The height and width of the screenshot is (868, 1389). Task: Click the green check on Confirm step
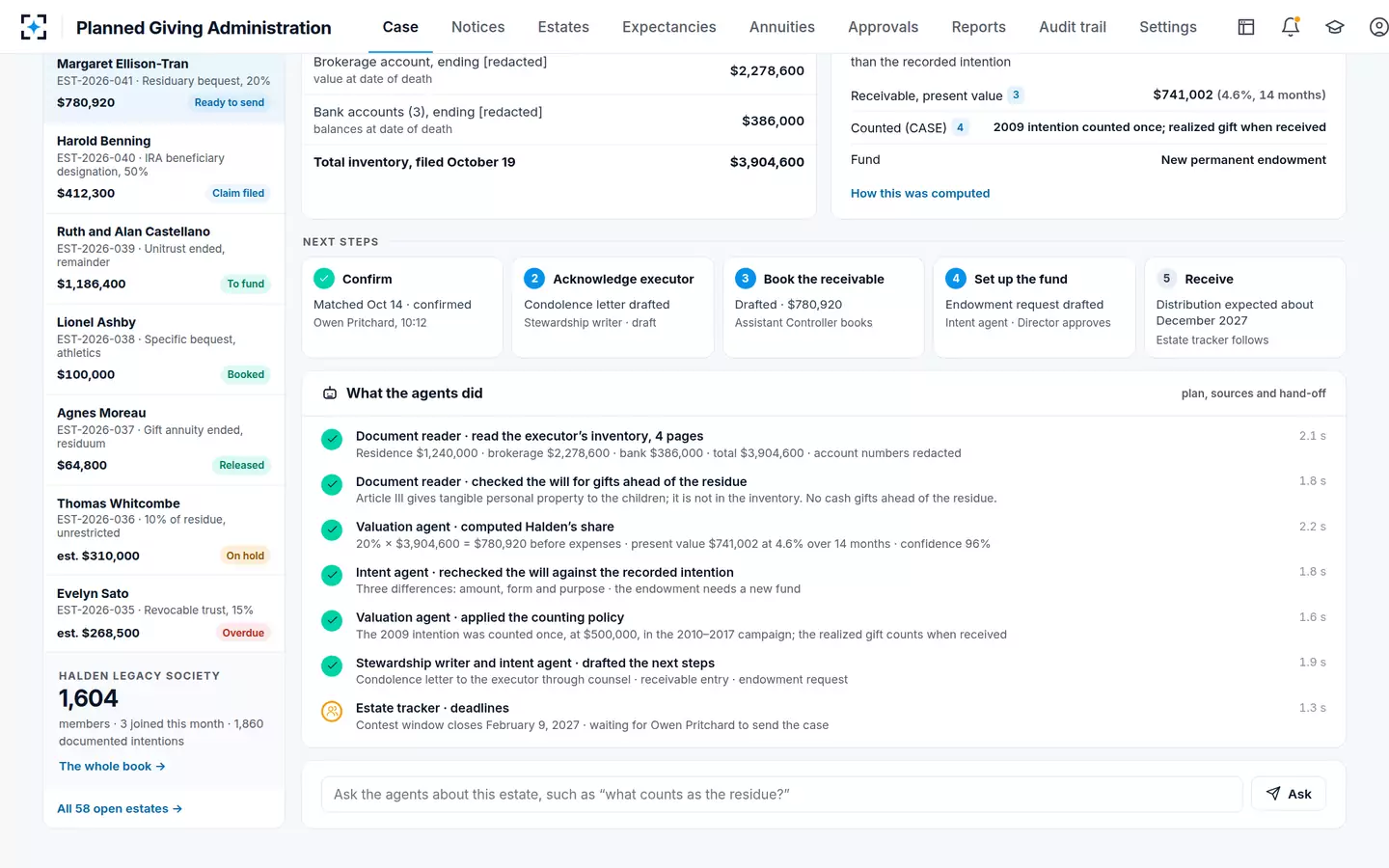324,279
